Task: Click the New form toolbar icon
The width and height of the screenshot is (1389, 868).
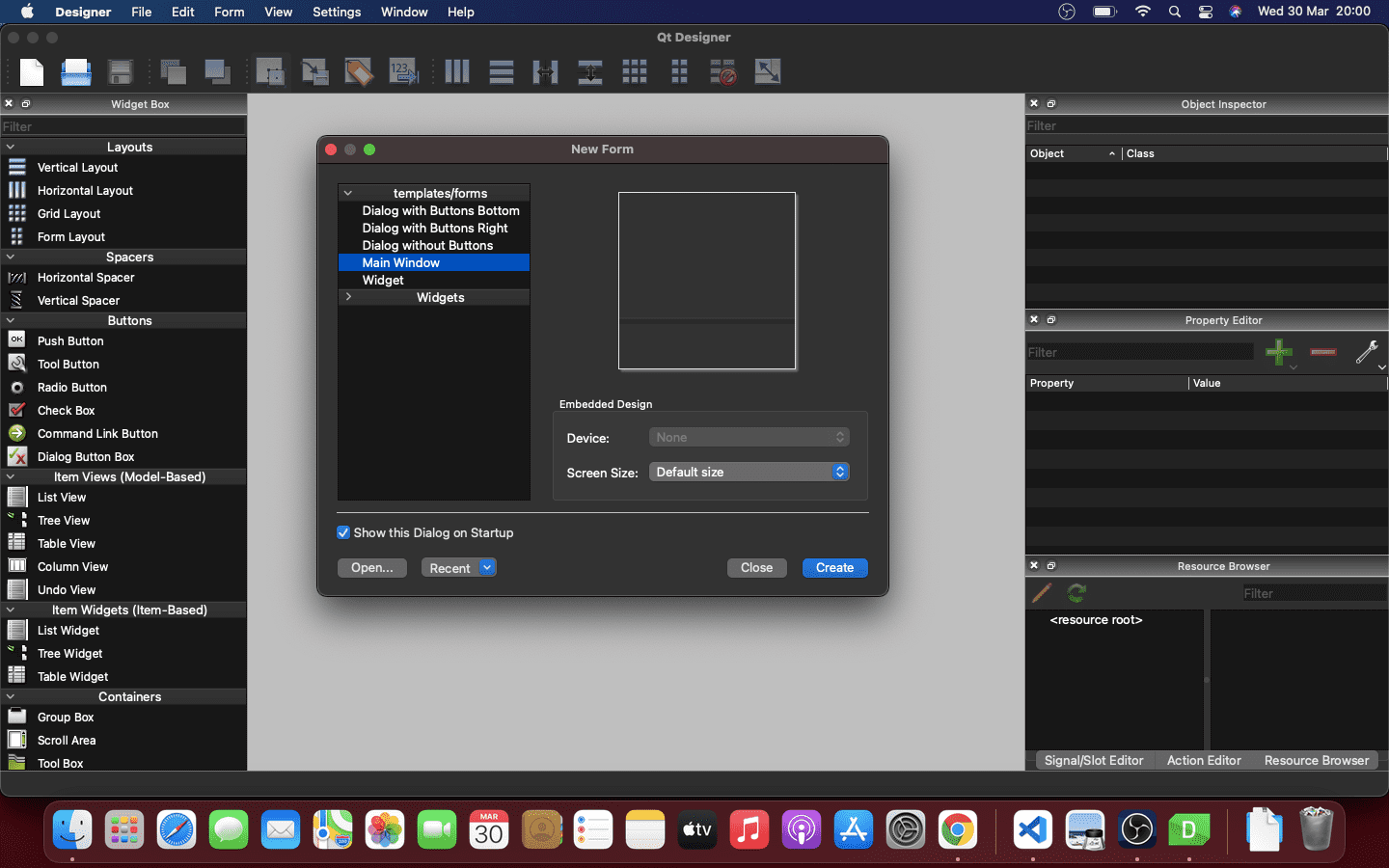Action: [32, 72]
